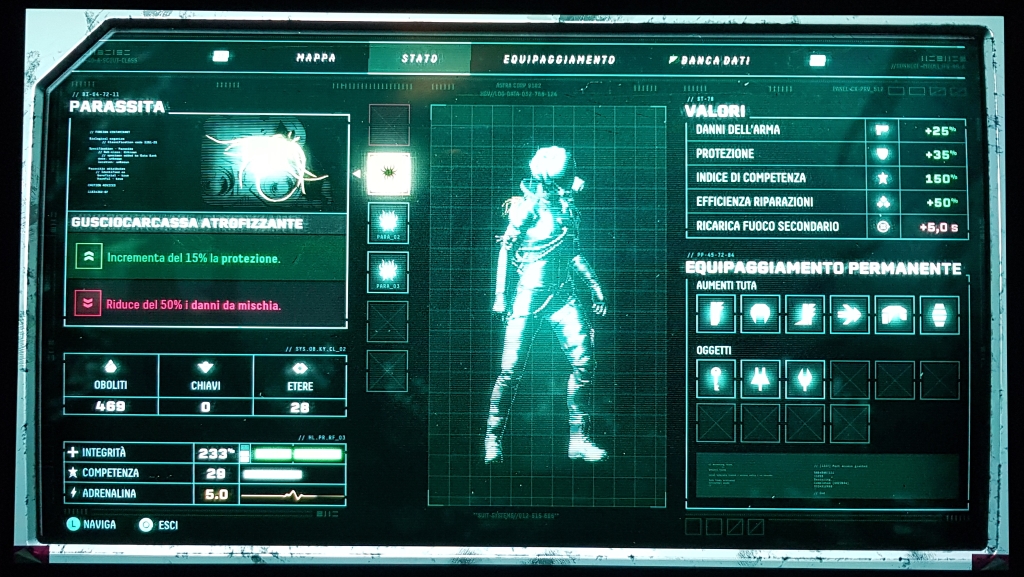
Task: Select the PARA_02 parasite slot
Action: [x=388, y=223]
